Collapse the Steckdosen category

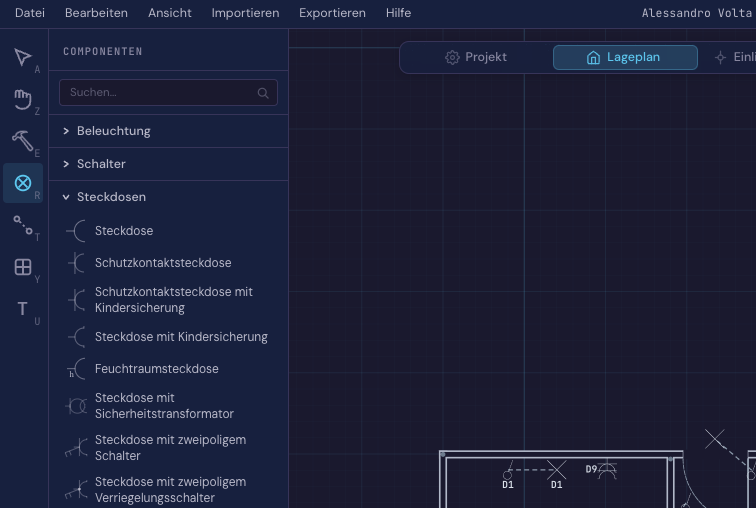pos(111,197)
